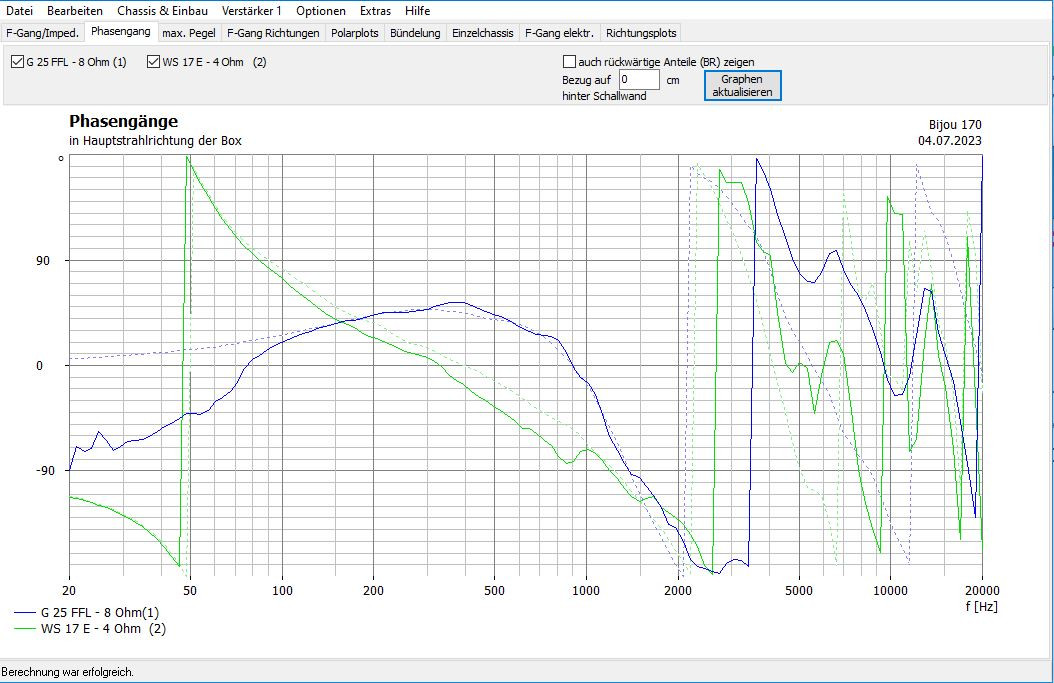
Task: Open the Bearbeiten menu
Action: [x=75, y=11]
